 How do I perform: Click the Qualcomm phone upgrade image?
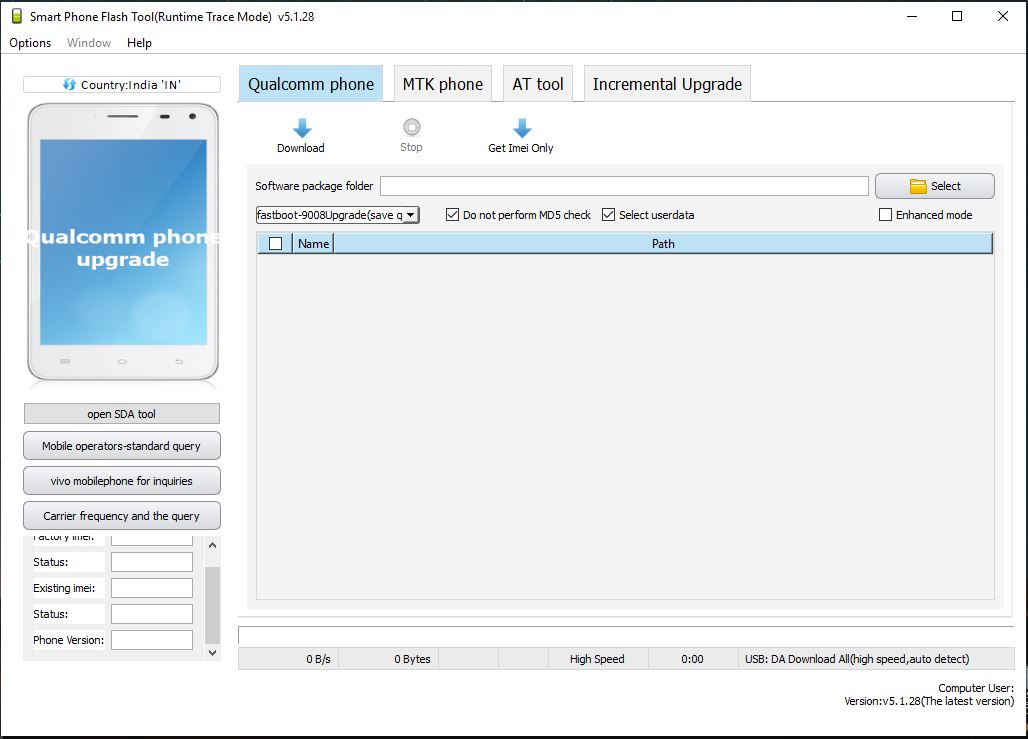tap(123, 242)
